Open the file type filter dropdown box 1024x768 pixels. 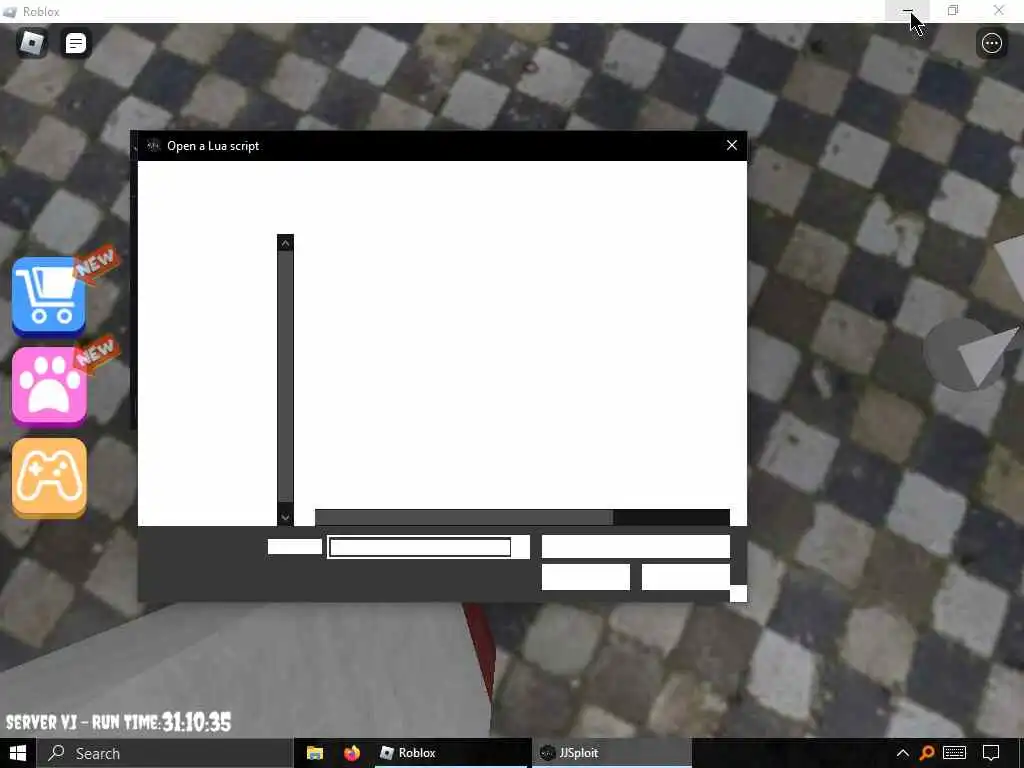click(x=635, y=547)
